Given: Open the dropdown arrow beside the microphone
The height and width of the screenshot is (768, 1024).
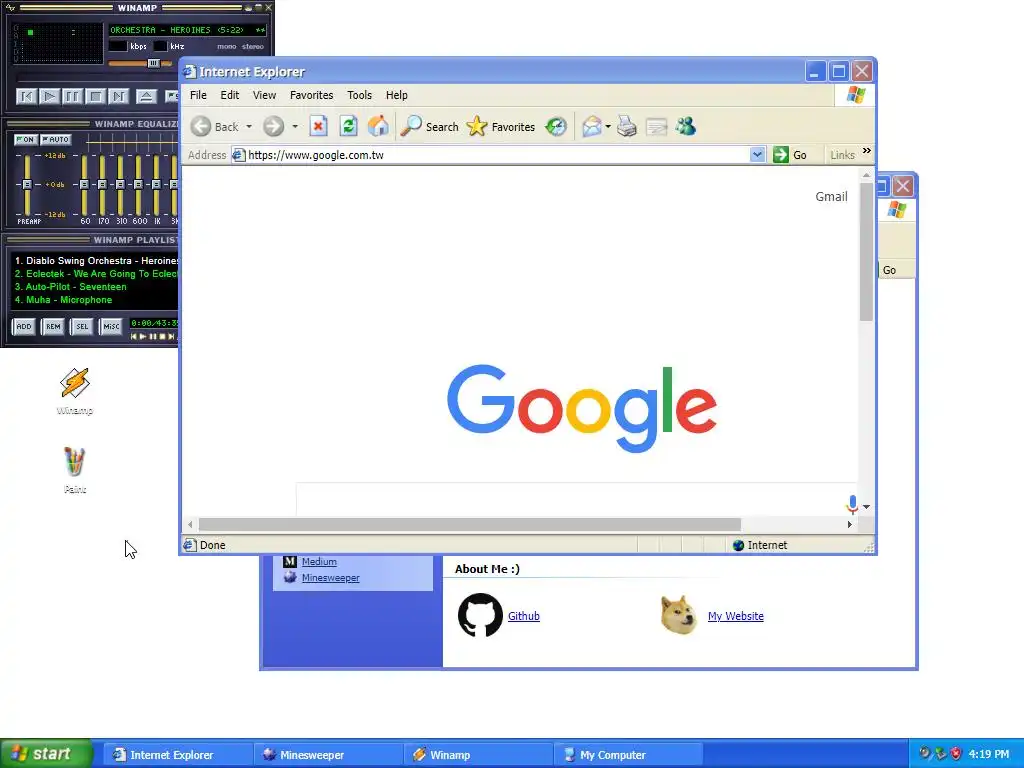Looking at the screenshot, I should click(x=866, y=507).
